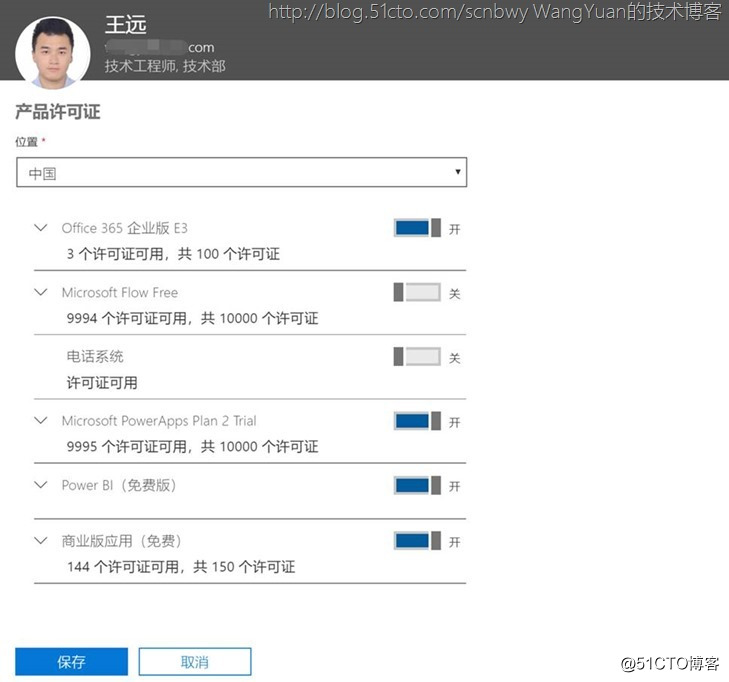
Task: Enable the Microsoft Flow Free license toggle
Action: pyautogui.click(x=417, y=292)
